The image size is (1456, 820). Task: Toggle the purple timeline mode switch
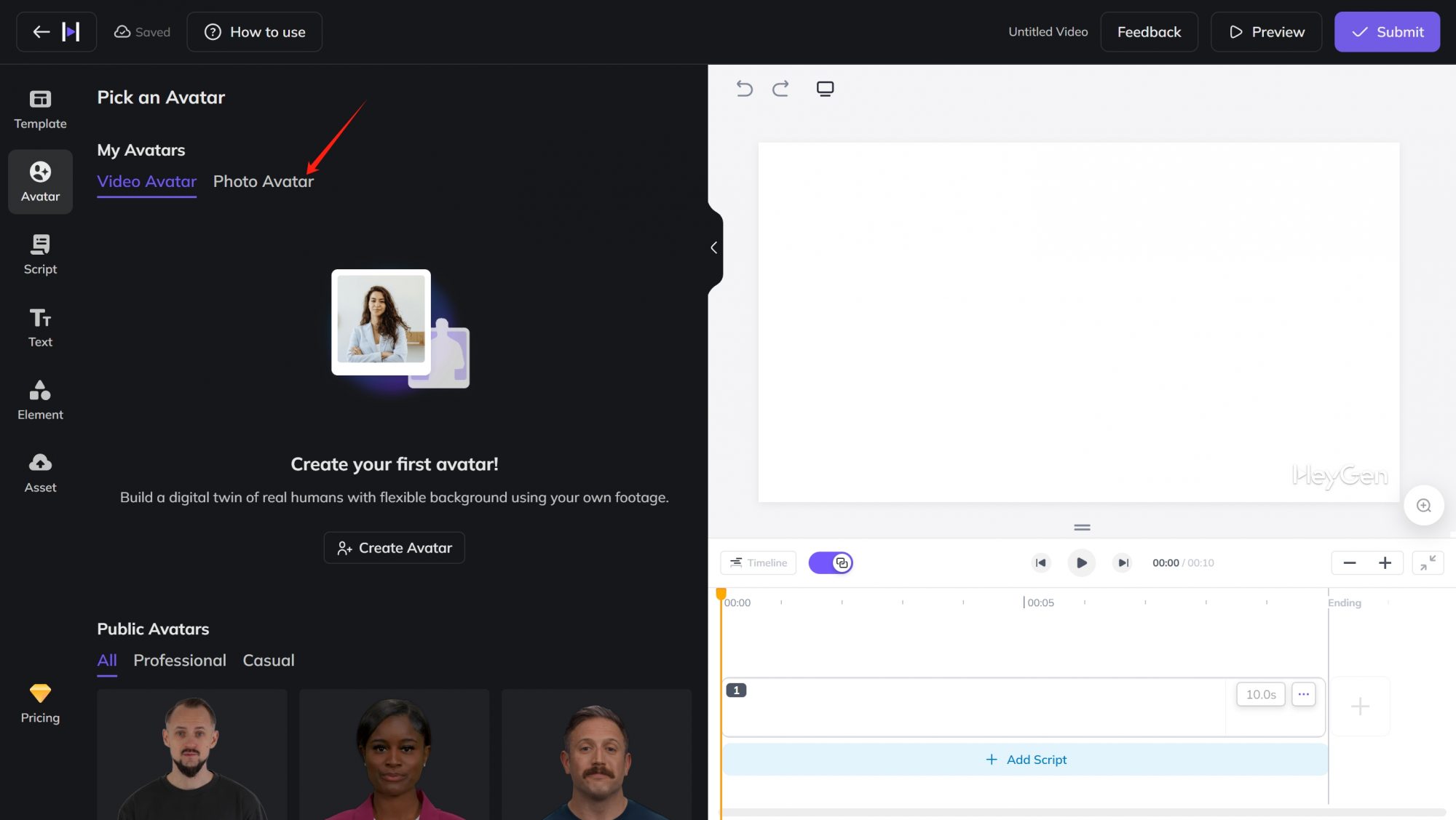(831, 562)
